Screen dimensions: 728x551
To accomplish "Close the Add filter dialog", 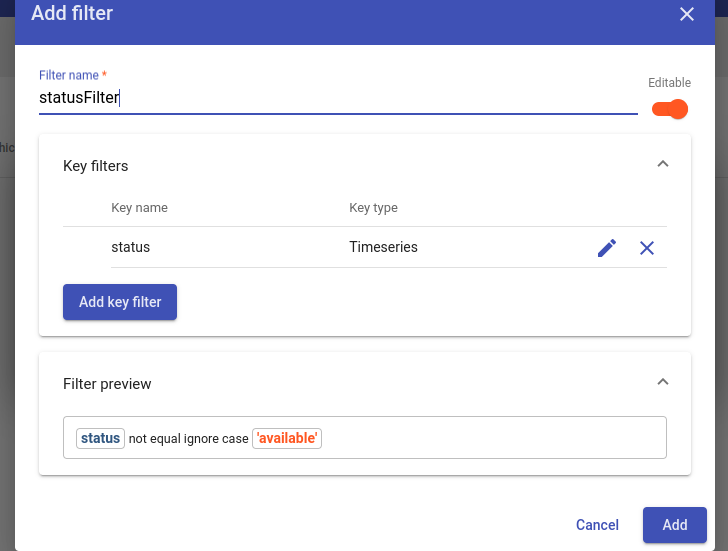I will [687, 14].
